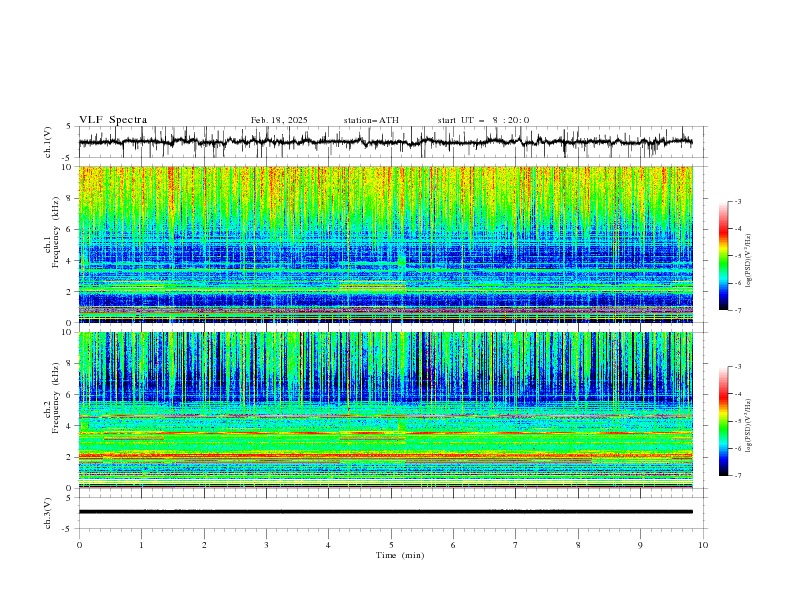Click the ch.1 spectrogram color scale bar

[723, 256]
